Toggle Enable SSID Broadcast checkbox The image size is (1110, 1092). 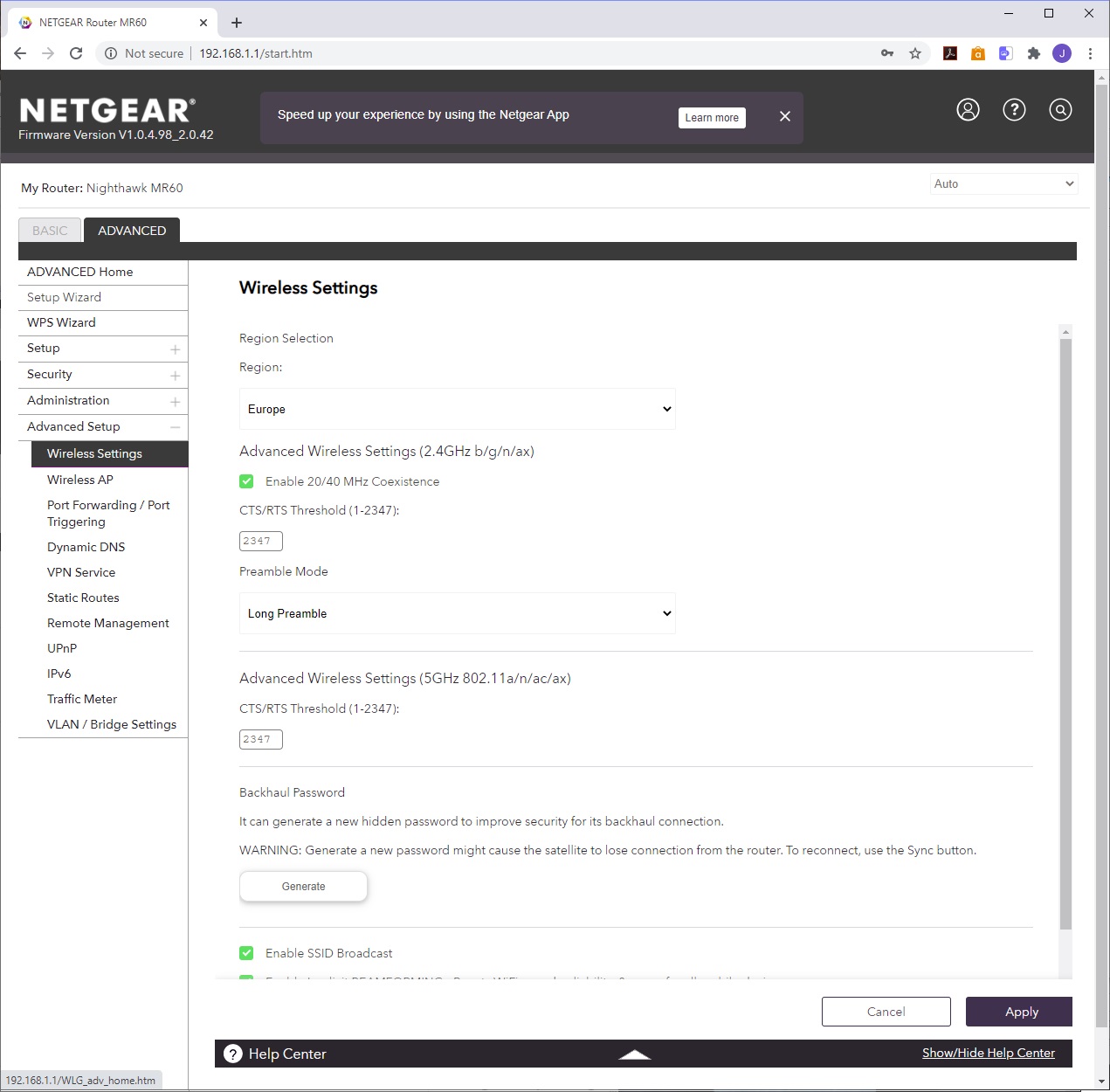coord(246,953)
